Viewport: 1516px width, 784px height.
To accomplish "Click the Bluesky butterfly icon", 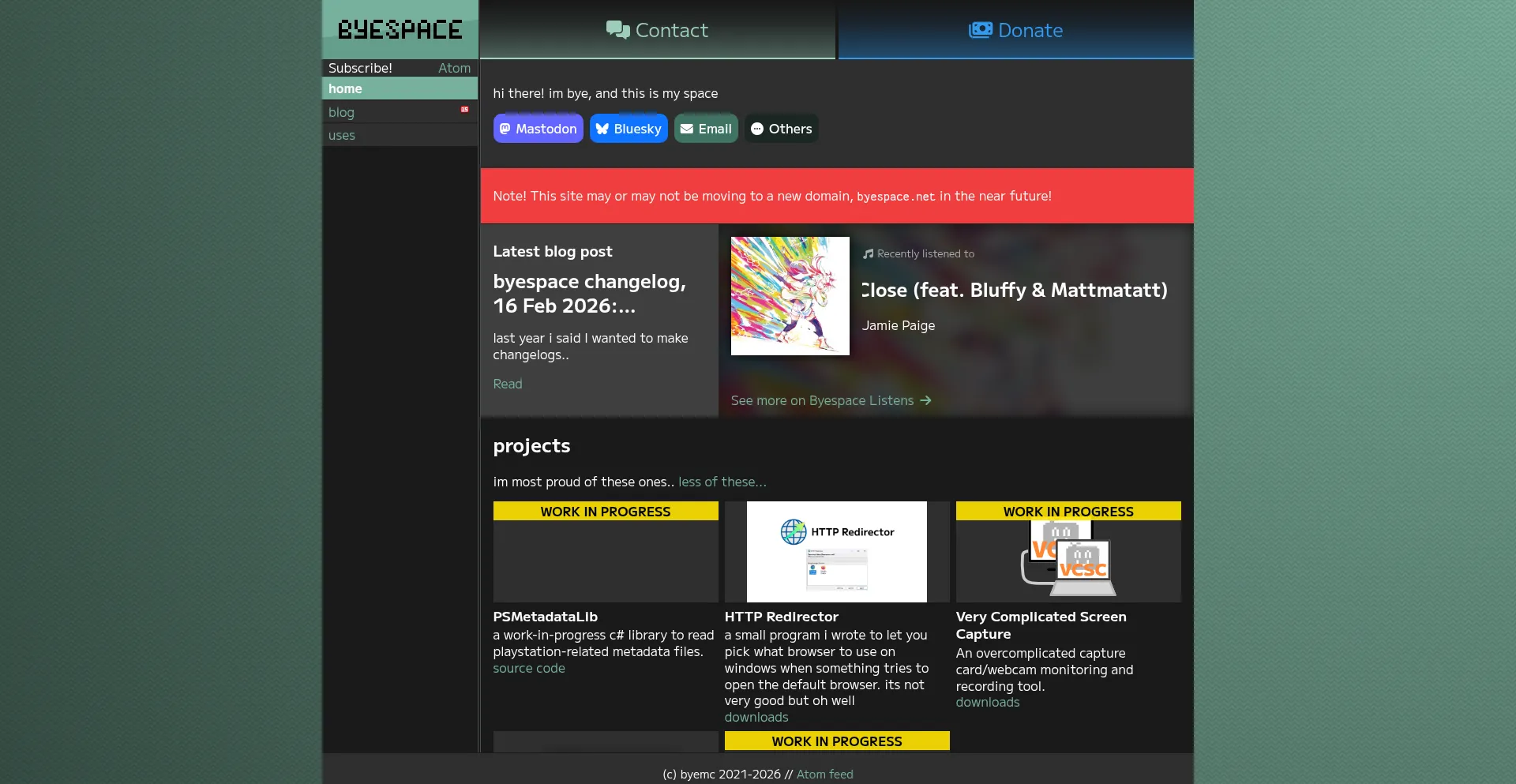I will [602, 129].
